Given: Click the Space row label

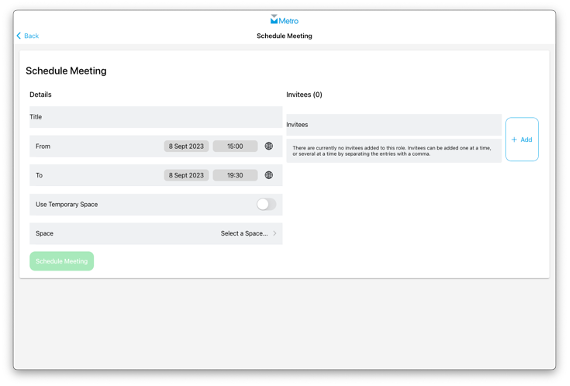Looking at the screenshot, I should [44, 233].
